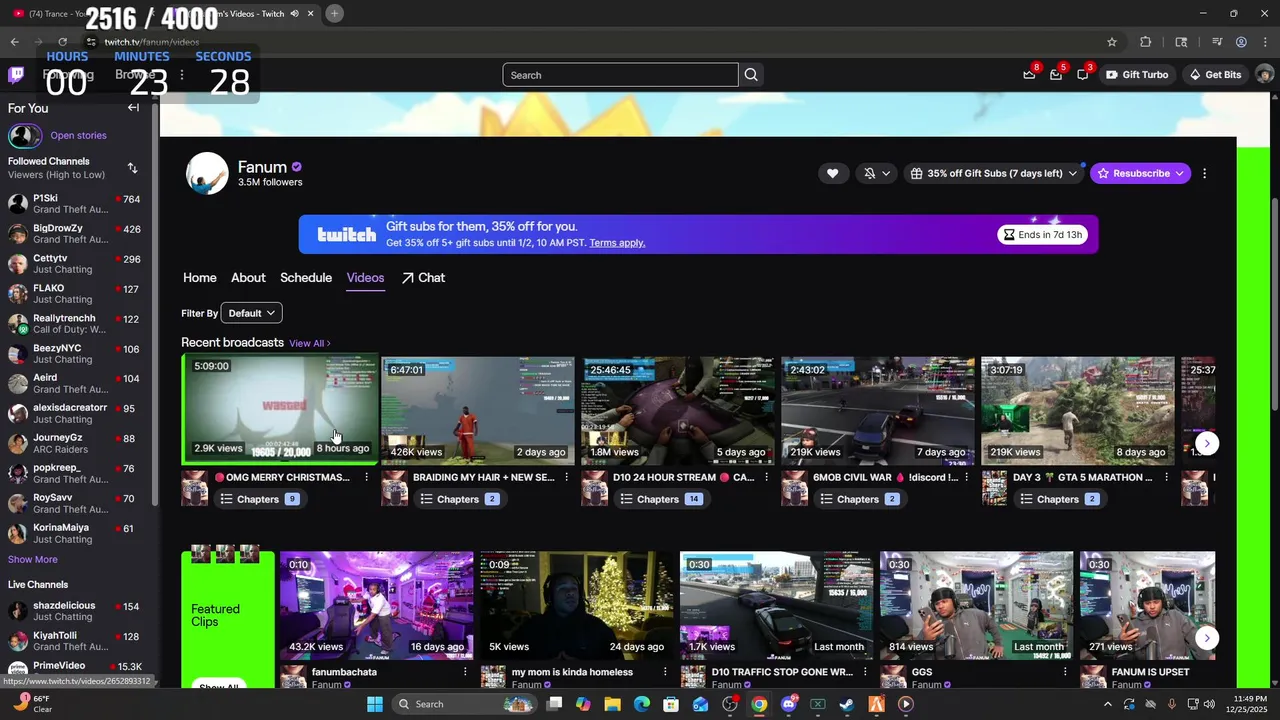The height and width of the screenshot is (720, 1280).
Task: Open 35% off Gift Subs dropdown
Action: (994, 173)
